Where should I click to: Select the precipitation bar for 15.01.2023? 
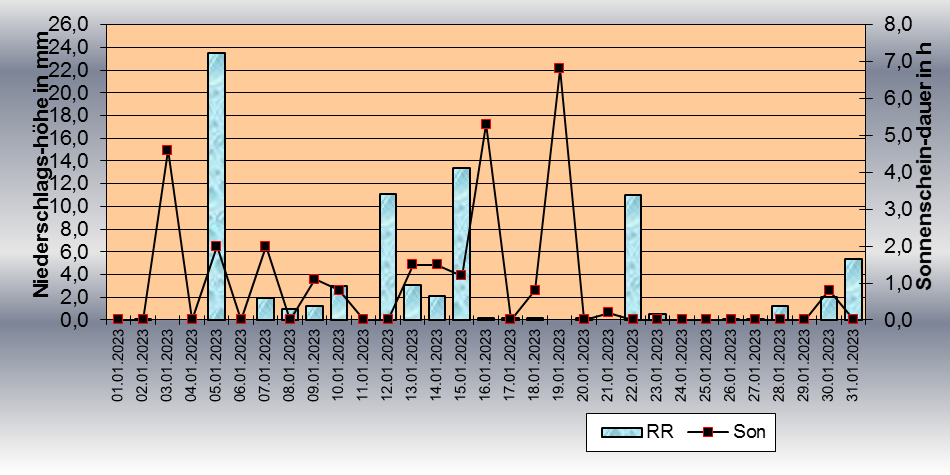click(461, 243)
